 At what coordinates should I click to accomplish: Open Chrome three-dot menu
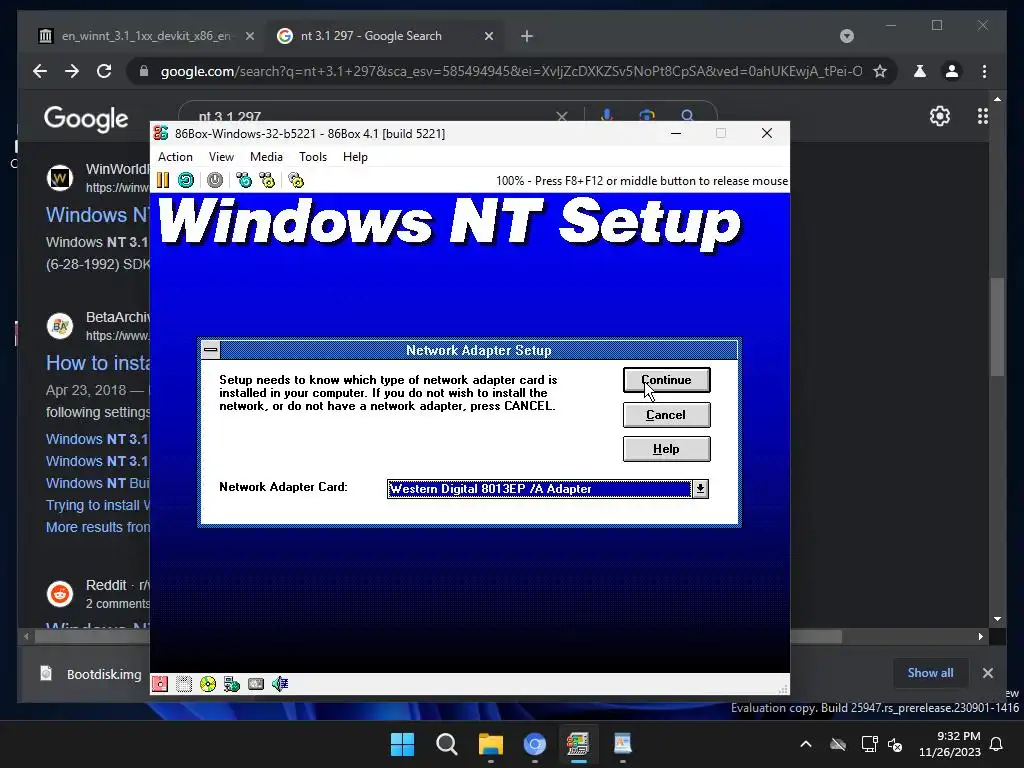tap(984, 71)
